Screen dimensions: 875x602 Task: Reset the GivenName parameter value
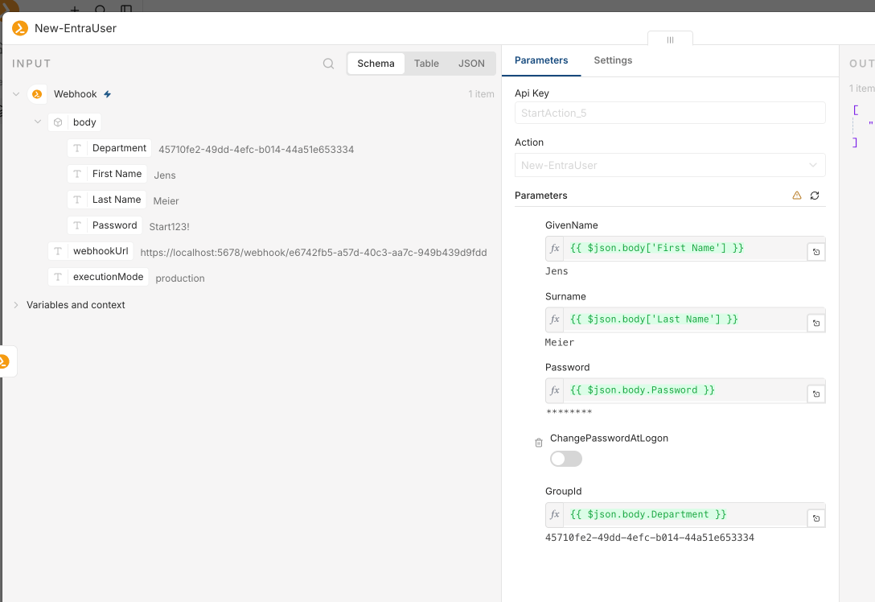click(x=816, y=252)
